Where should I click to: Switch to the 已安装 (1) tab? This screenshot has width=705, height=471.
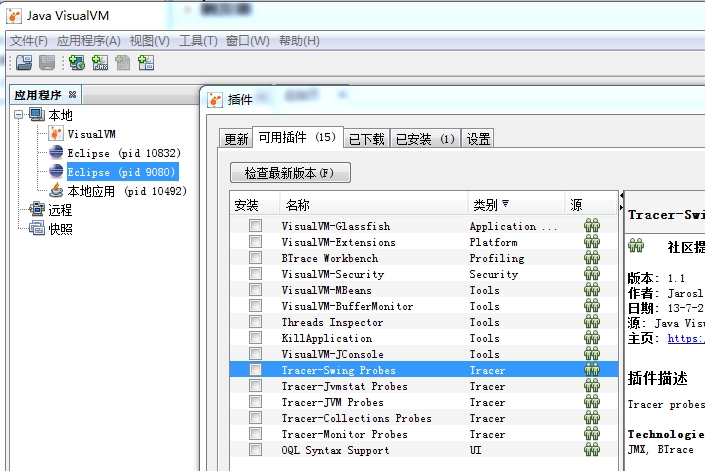425,138
